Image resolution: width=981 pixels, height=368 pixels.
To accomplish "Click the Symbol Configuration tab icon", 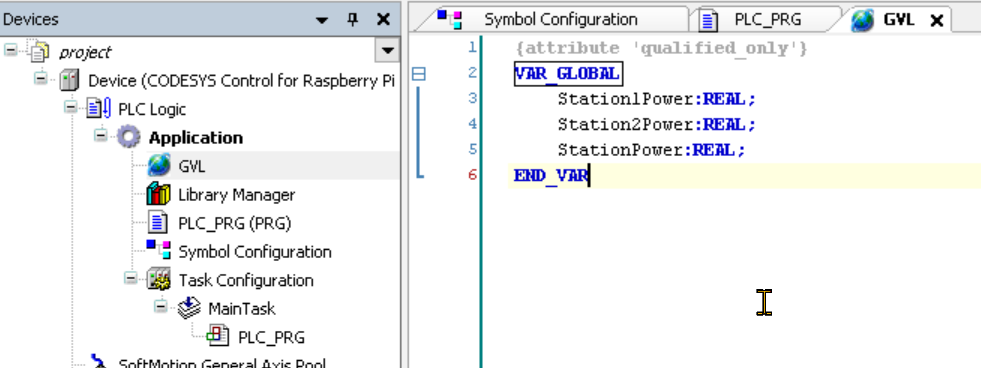I will [449, 19].
